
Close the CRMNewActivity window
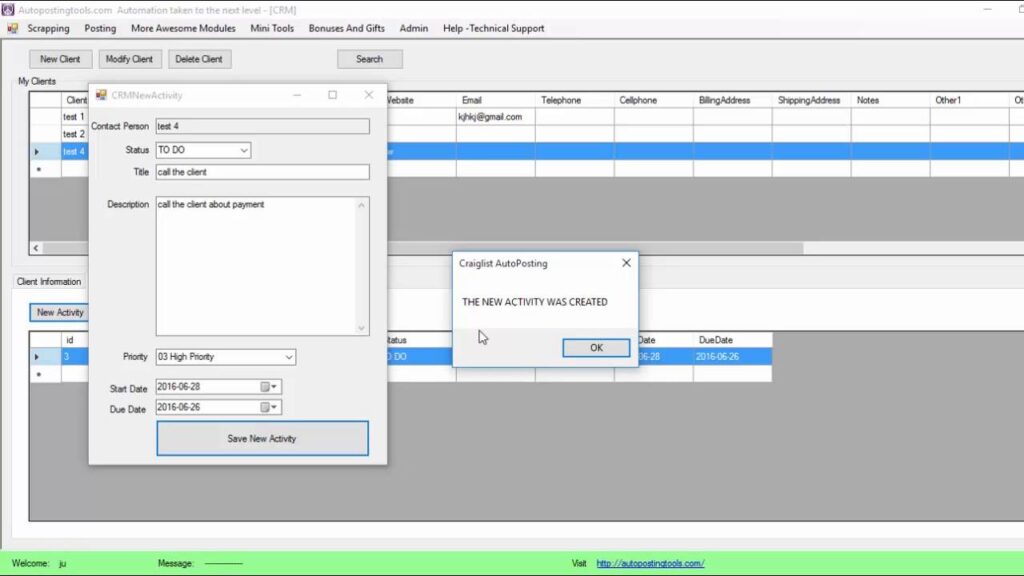[369, 95]
